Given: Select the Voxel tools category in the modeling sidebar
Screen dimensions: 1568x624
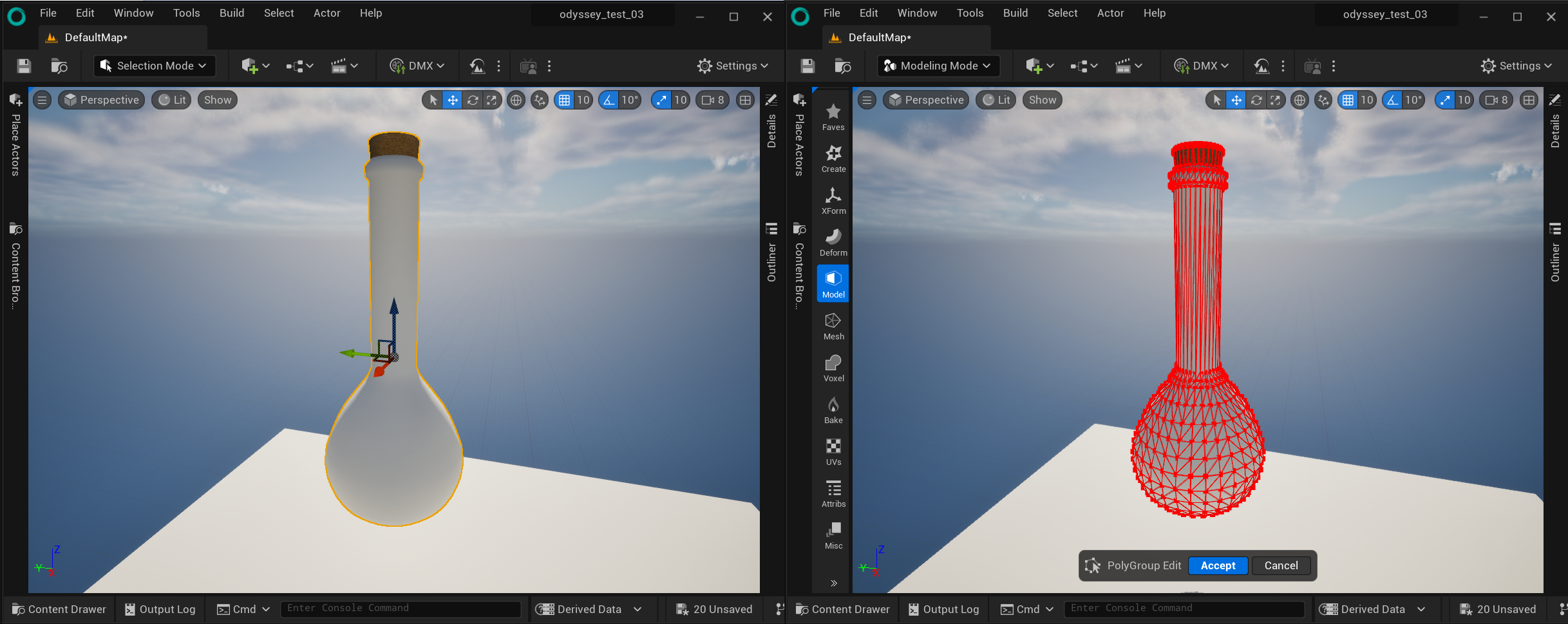Looking at the screenshot, I should (833, 368).
